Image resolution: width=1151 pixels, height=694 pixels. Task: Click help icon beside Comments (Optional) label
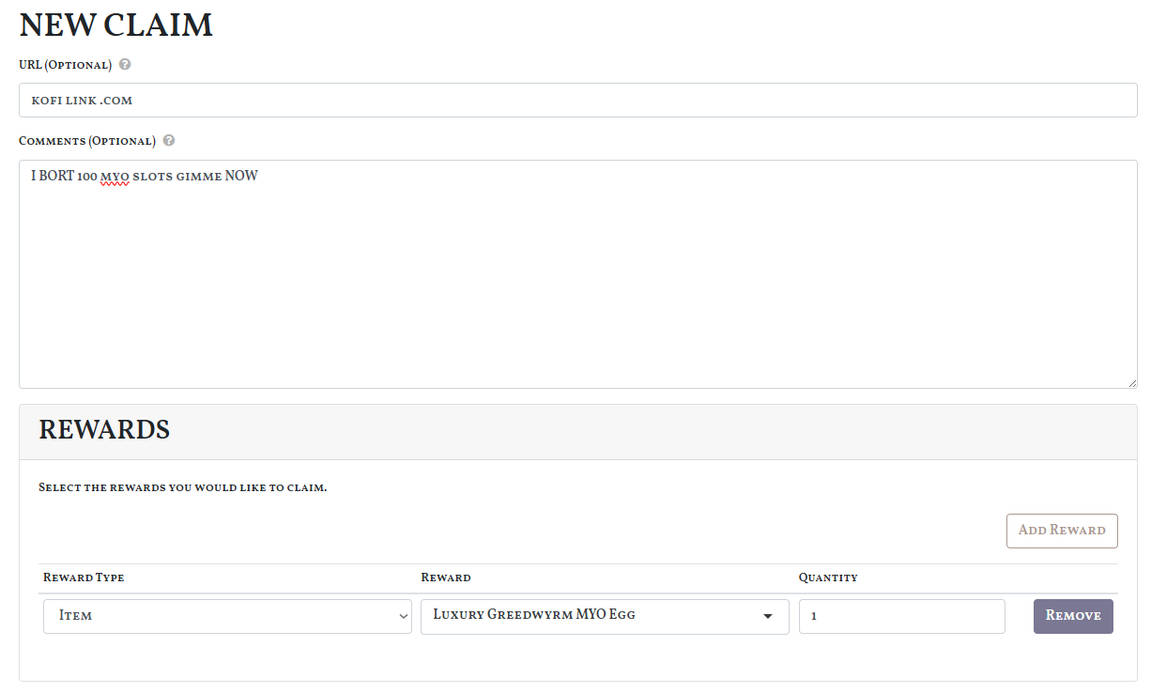169,141
